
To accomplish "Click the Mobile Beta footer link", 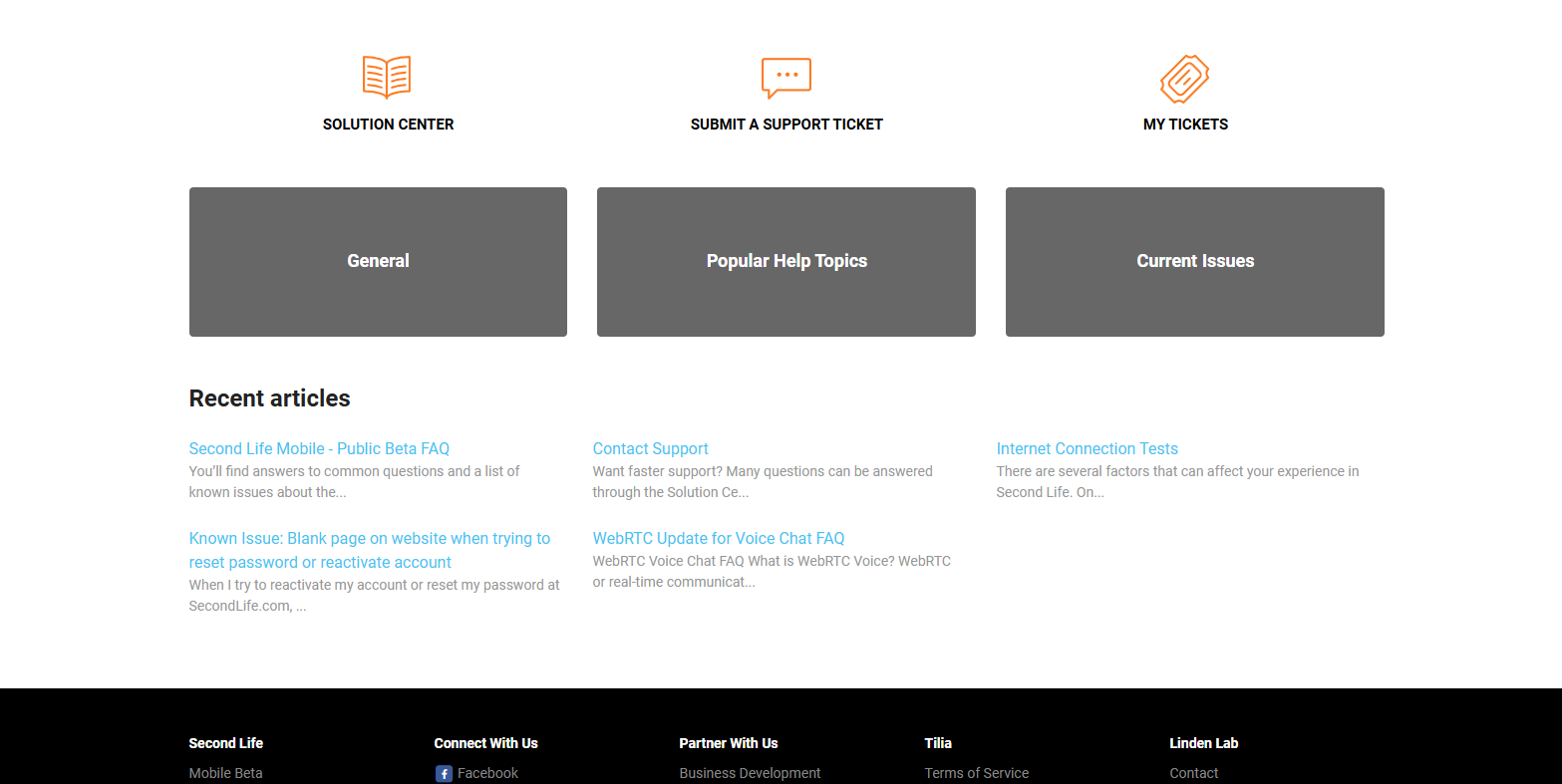I will click(226, 773).
